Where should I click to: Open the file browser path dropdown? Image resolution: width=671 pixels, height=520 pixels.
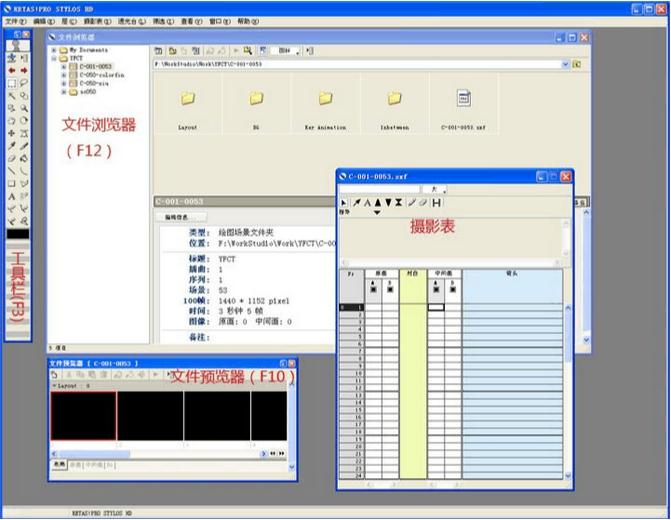[x=564, y=64]
